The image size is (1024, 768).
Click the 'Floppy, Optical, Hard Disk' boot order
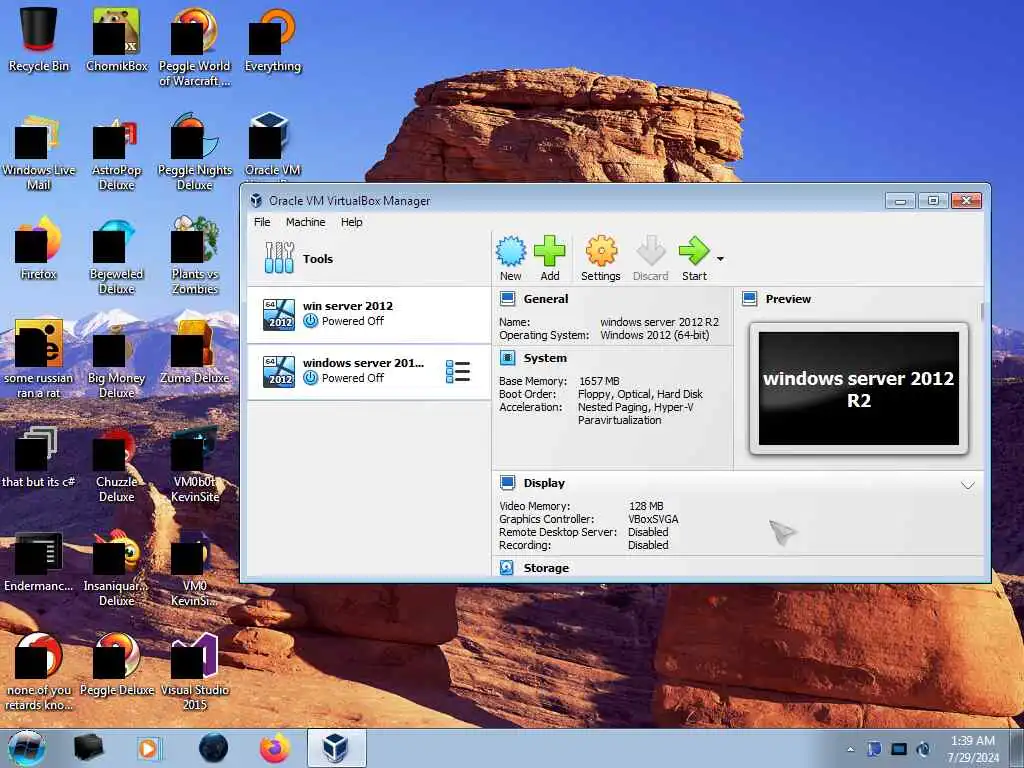point(640,394)
